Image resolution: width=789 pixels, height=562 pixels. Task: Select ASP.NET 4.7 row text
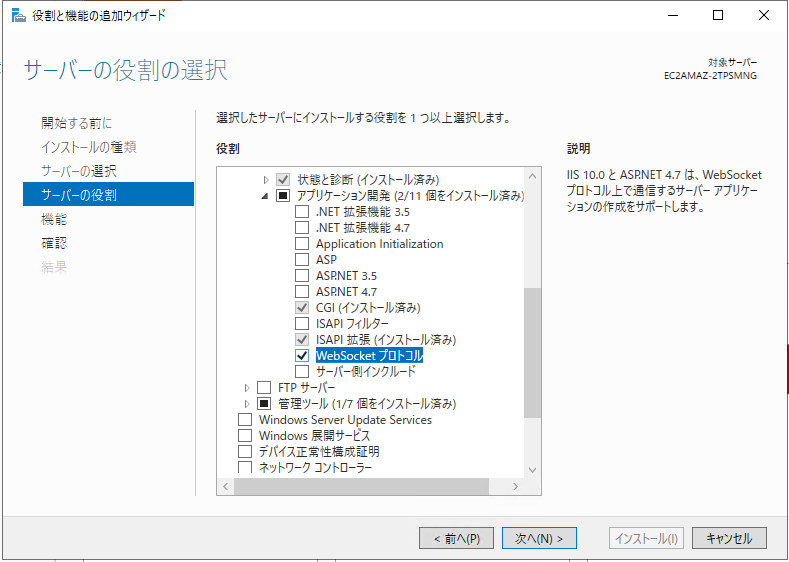[x=346, y=292]
